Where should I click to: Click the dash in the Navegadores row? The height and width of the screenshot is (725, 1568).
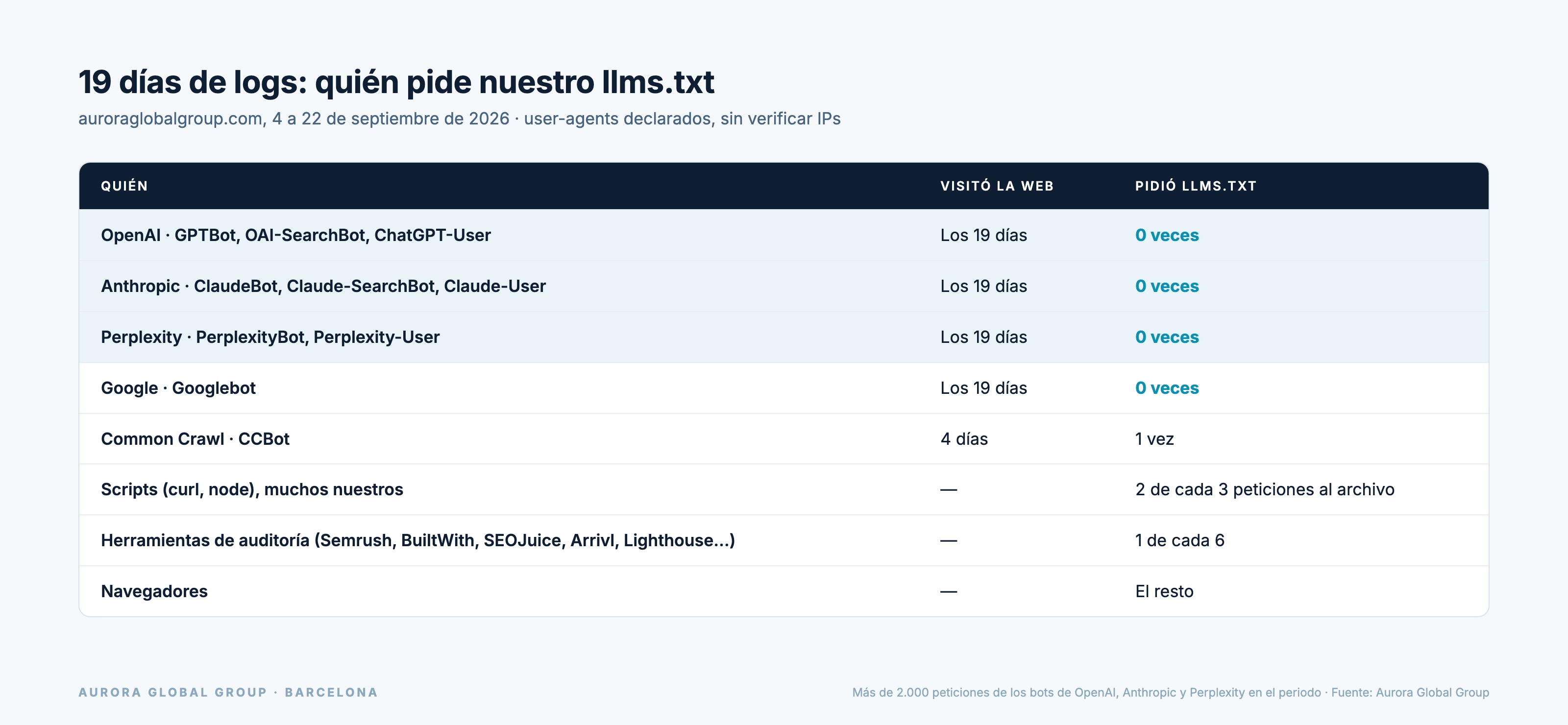coord(949,592)
